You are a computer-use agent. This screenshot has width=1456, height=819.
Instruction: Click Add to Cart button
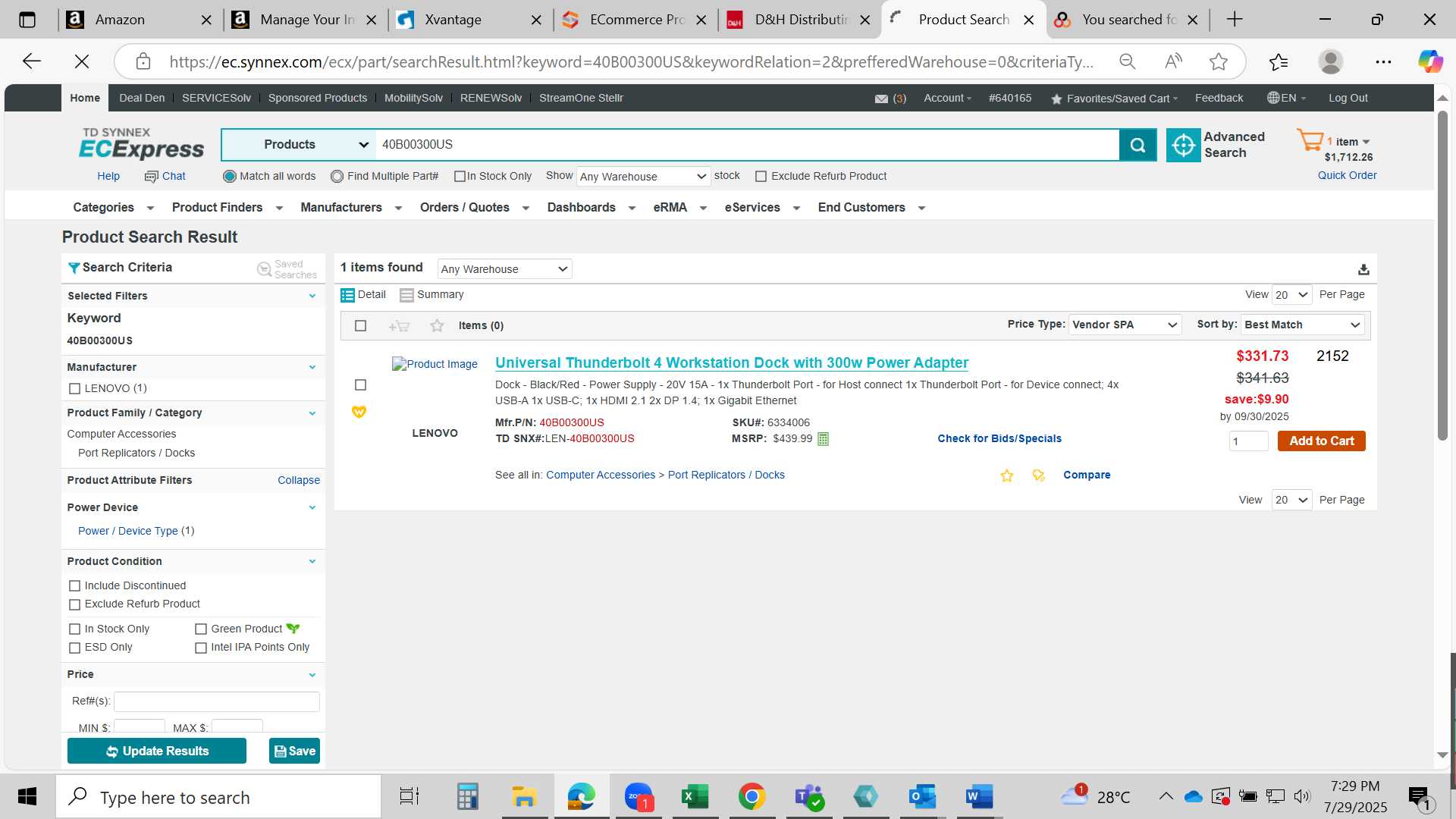pos(1321,441)
